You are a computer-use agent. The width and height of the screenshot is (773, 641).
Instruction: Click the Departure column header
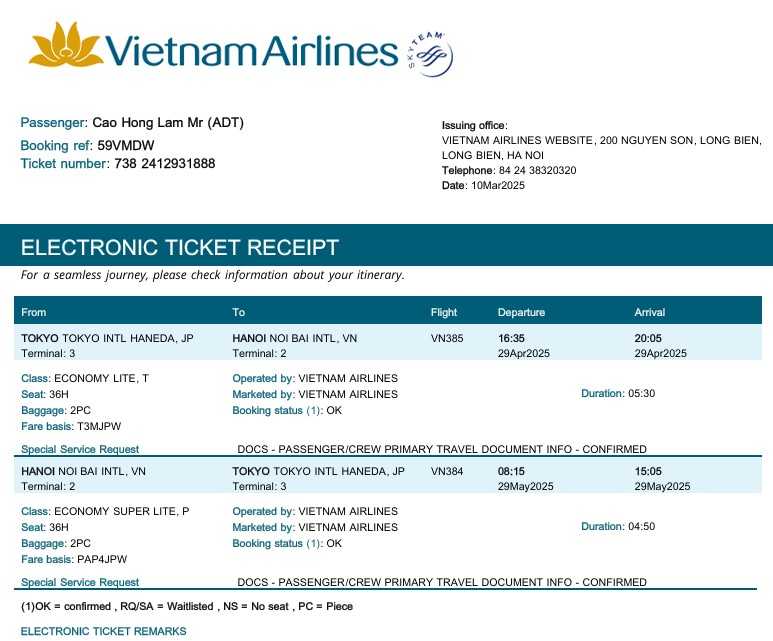[x=521, y=312]
